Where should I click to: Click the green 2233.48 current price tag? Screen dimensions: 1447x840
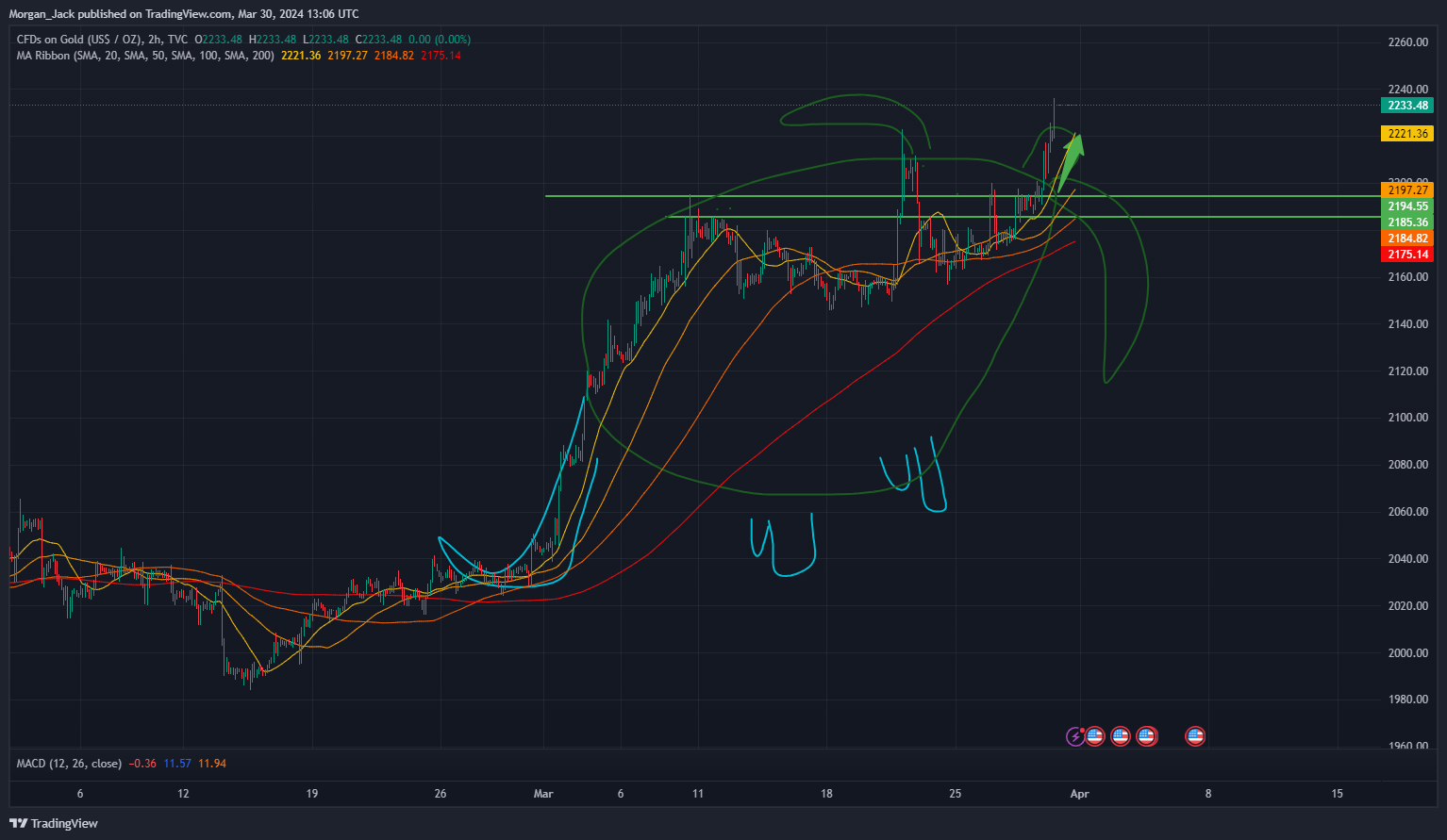(1407, 106)
